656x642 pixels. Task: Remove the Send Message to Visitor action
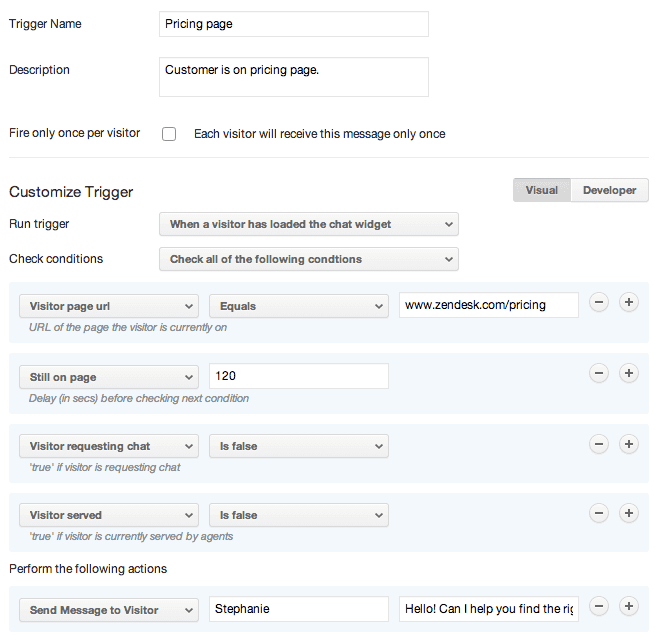tap(599, 607)
